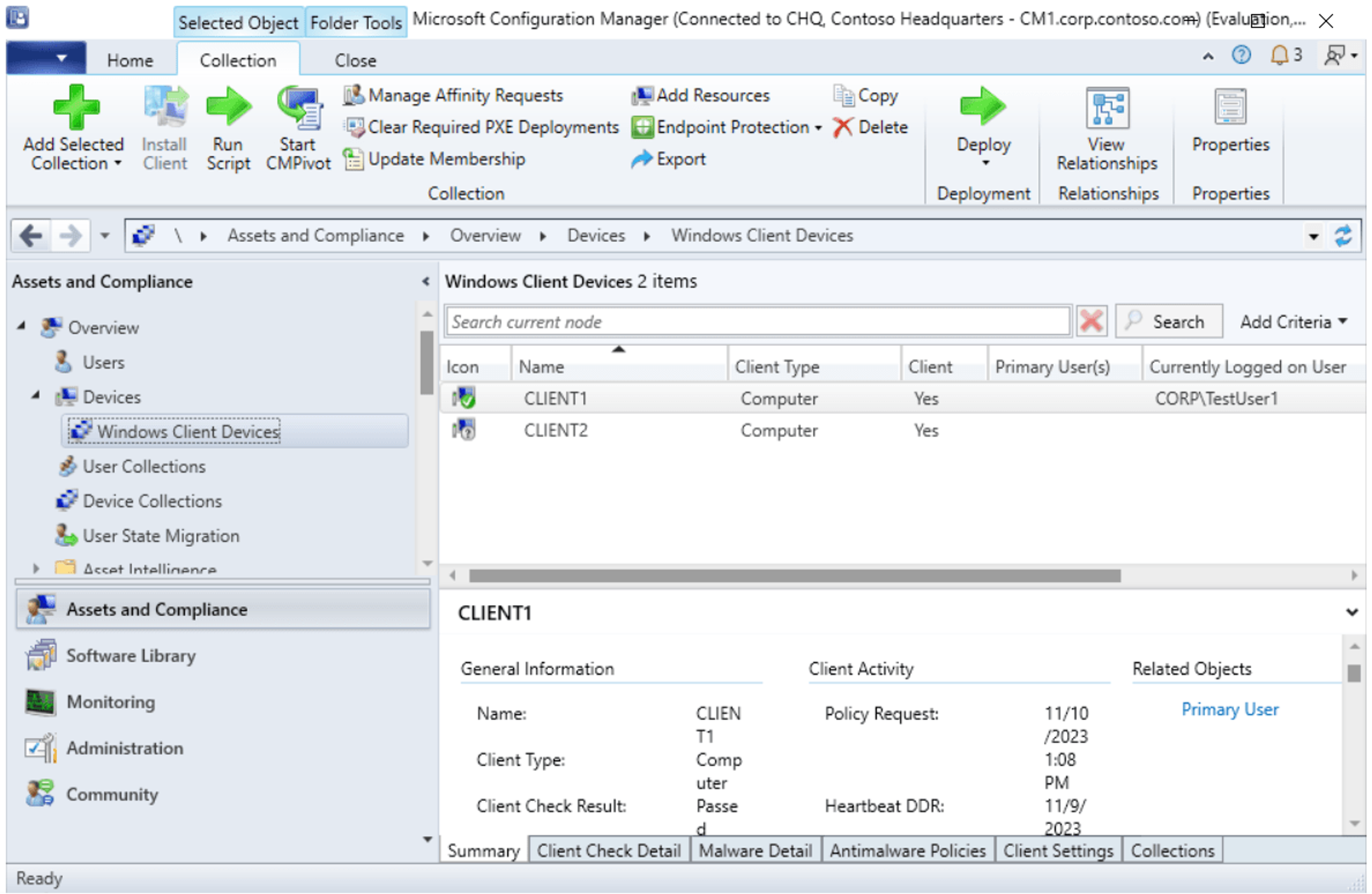Viewport: 1372px width, 894px height.
Task: Switch to Antimalware Policies tab
Action: point(908,851)
